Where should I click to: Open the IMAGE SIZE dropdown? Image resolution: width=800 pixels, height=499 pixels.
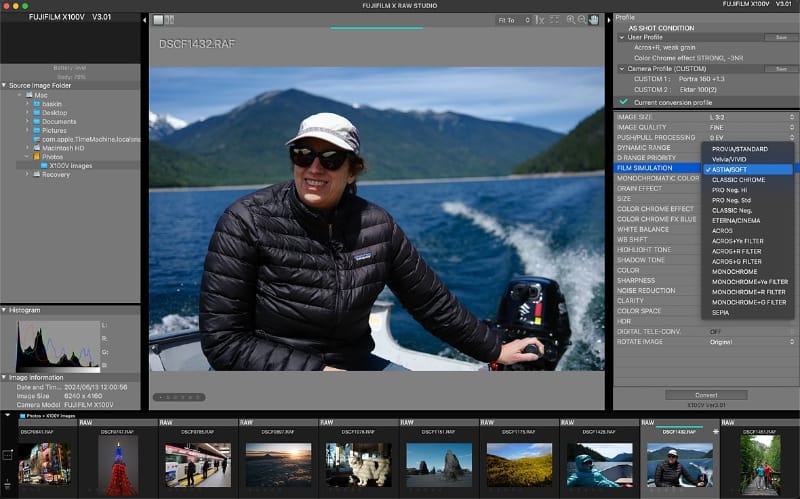coord(751,117)
